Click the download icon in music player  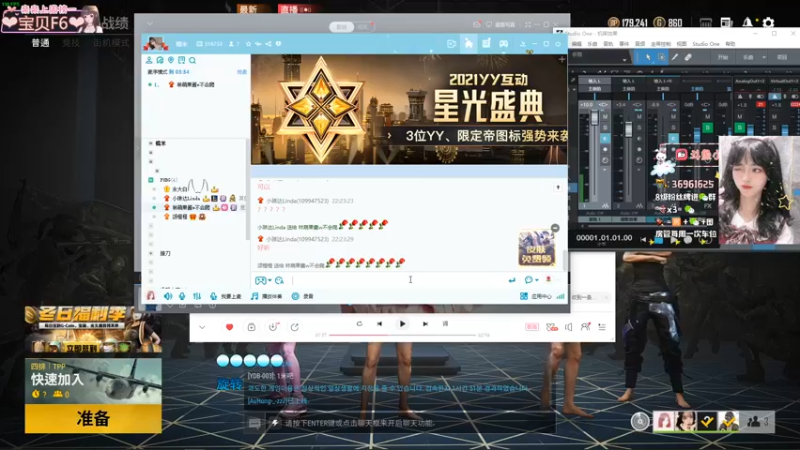[x=273, y=327]
